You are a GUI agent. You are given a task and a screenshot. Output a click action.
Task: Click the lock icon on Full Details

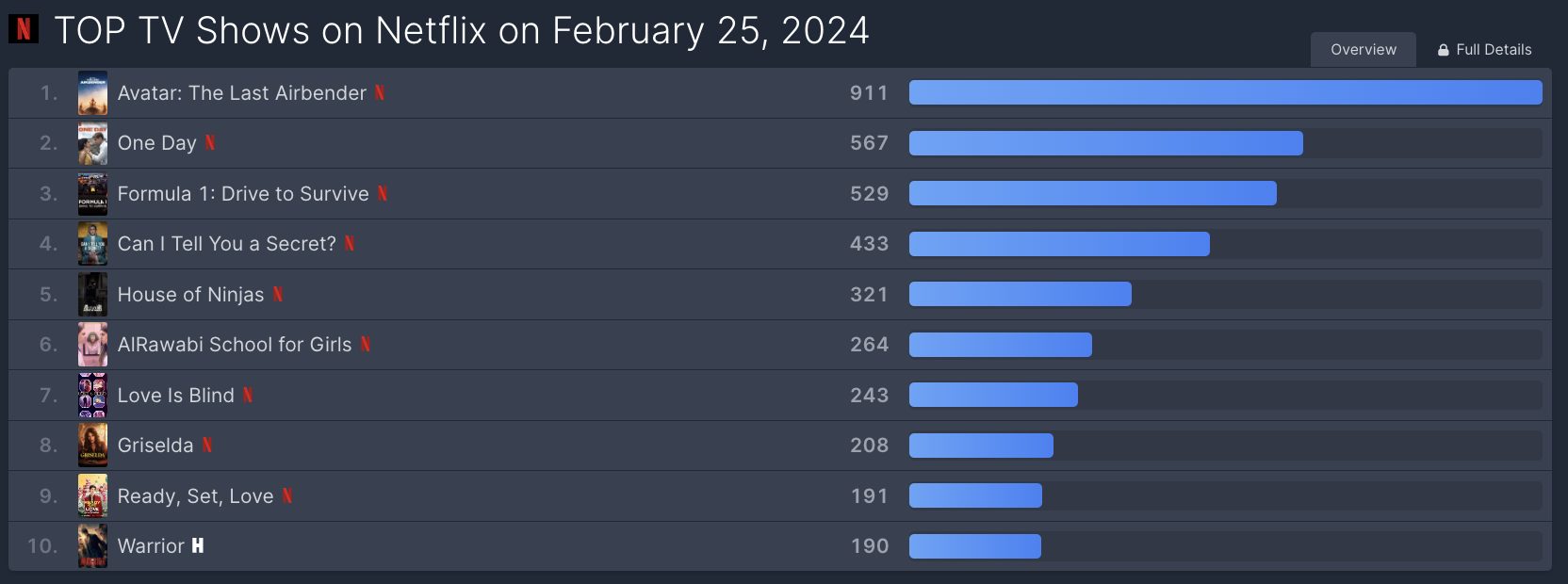coord(1443,50)
